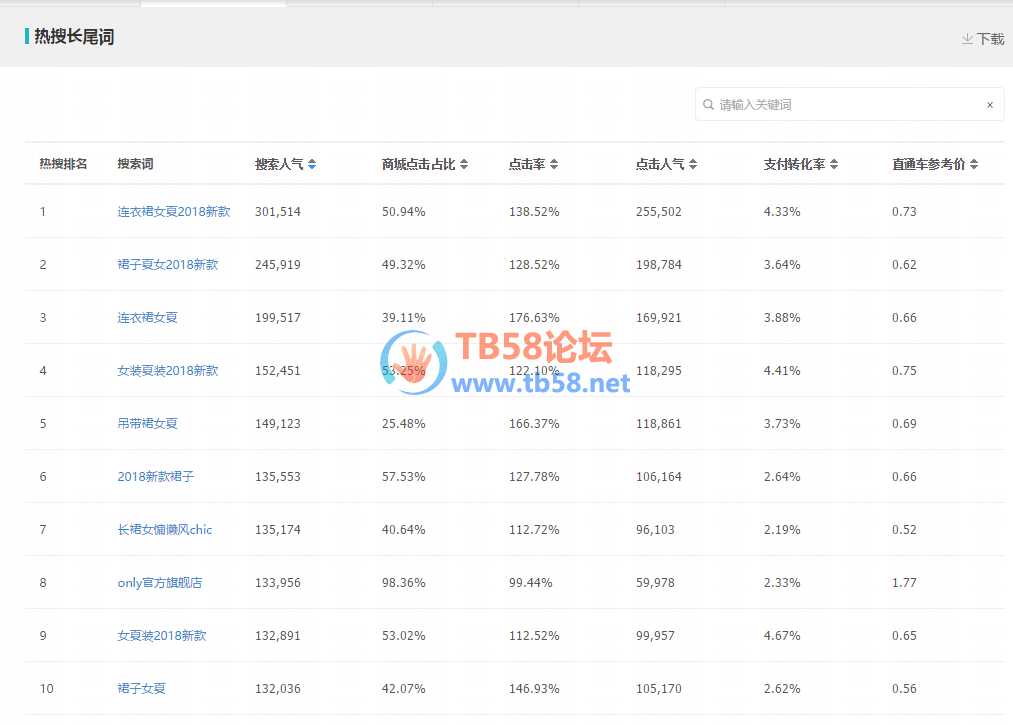Open keyword 女装夏装2018新款
The image size is (1013, 725).
point(167,371)
